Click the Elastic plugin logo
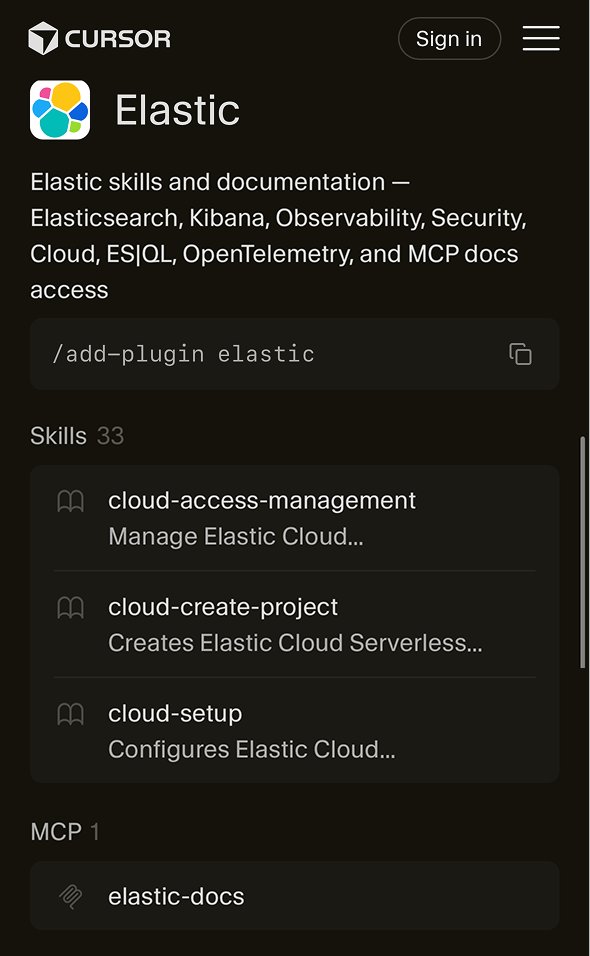 click(60, 110)
